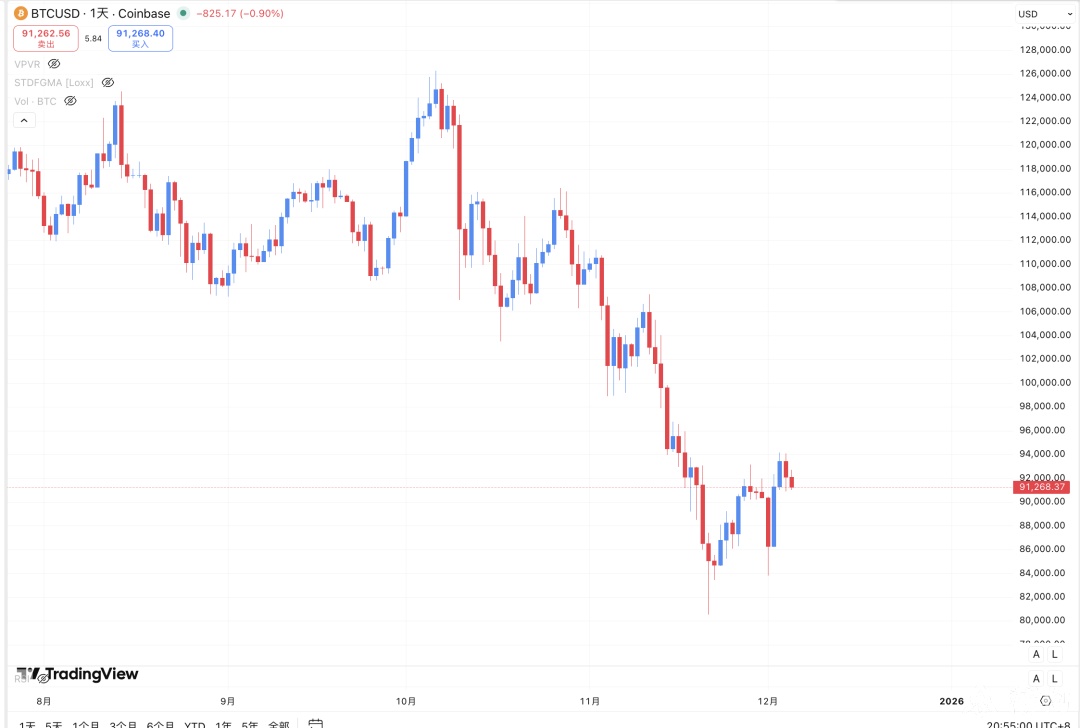Screen dimensions: 1080x728
Task: Show the Vol · BTC indicator
Action: 70,101
